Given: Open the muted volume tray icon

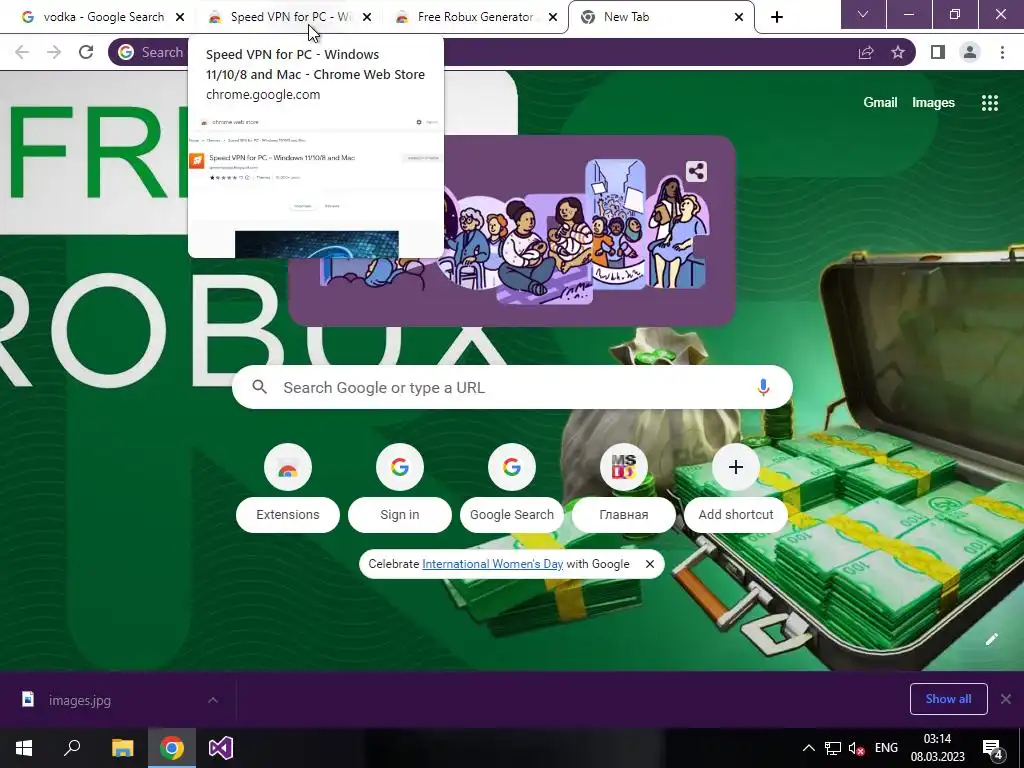Looking at the screenshot, I should 856,748.
